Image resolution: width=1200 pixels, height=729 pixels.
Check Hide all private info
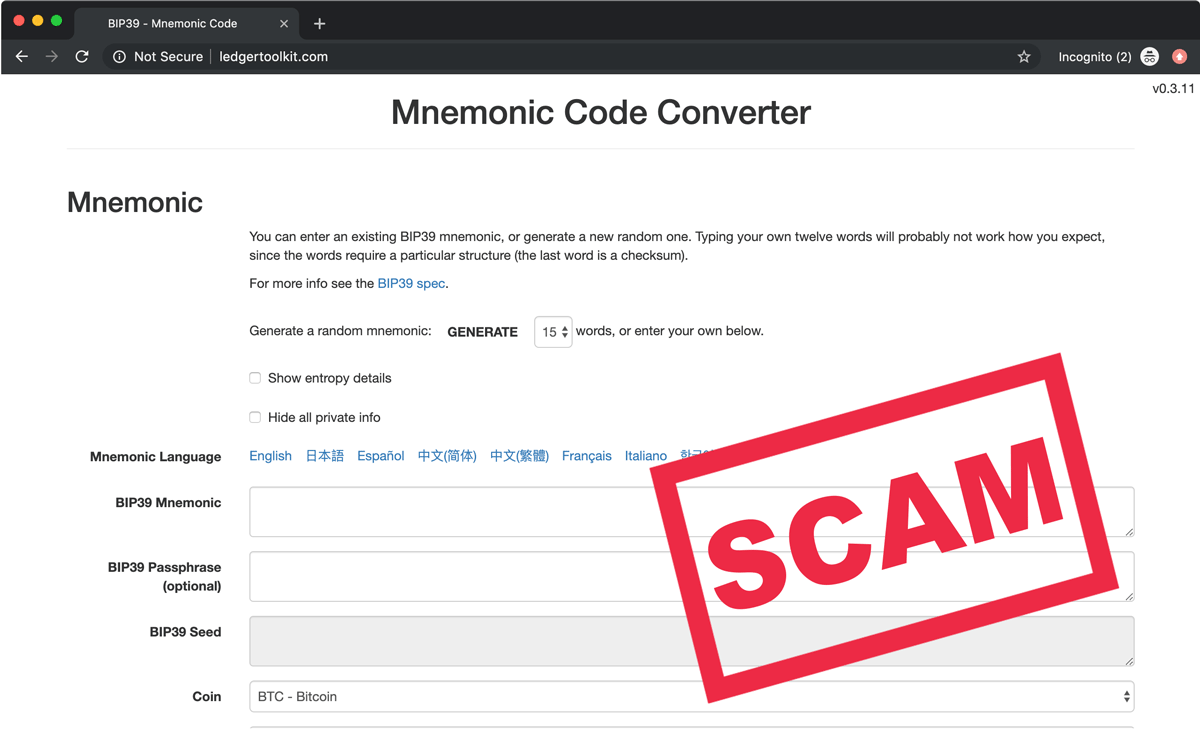255,417
